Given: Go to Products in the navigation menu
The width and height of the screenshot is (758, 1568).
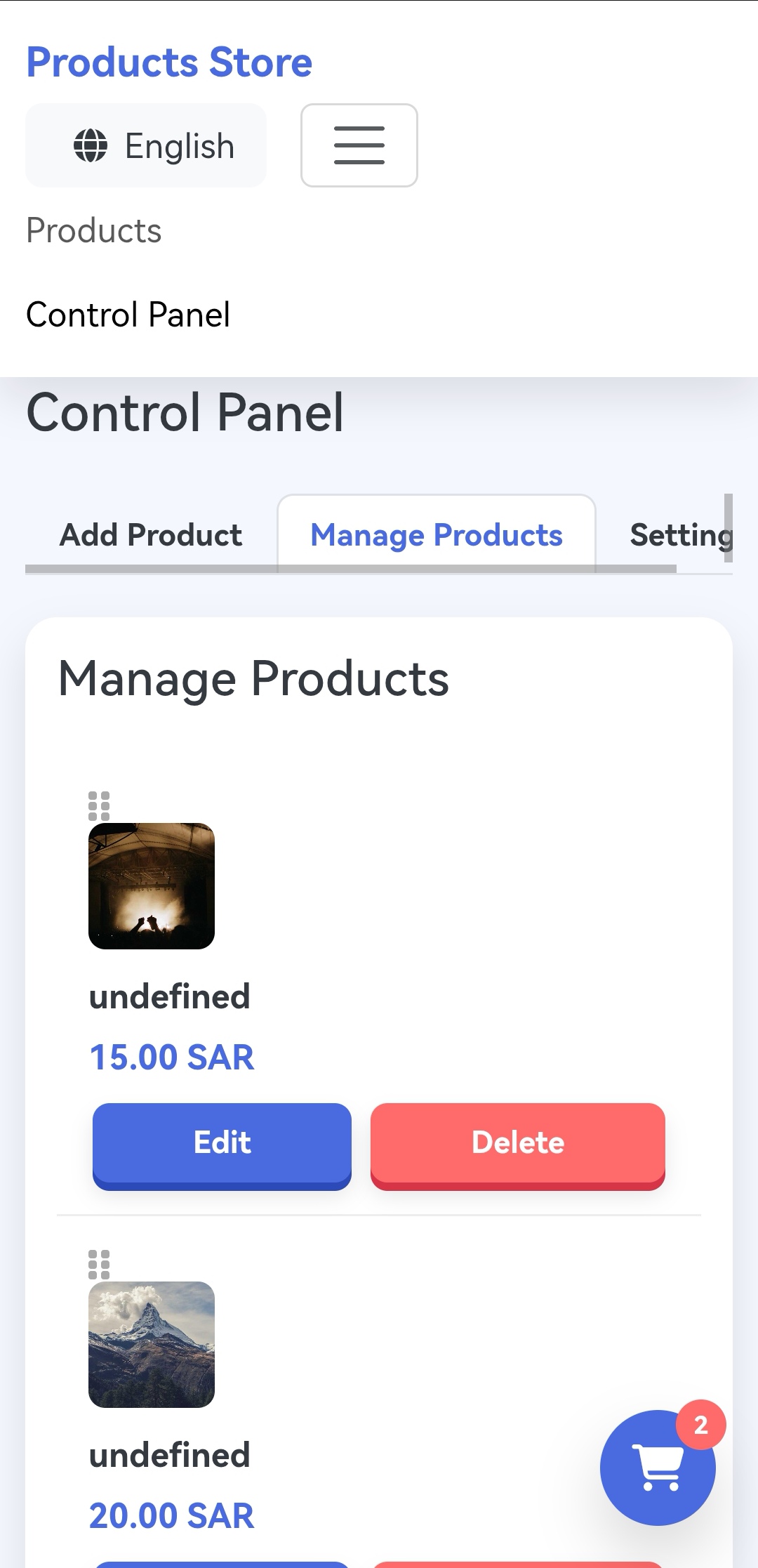Looking at the screenshot, I should (x=94, y=230).
